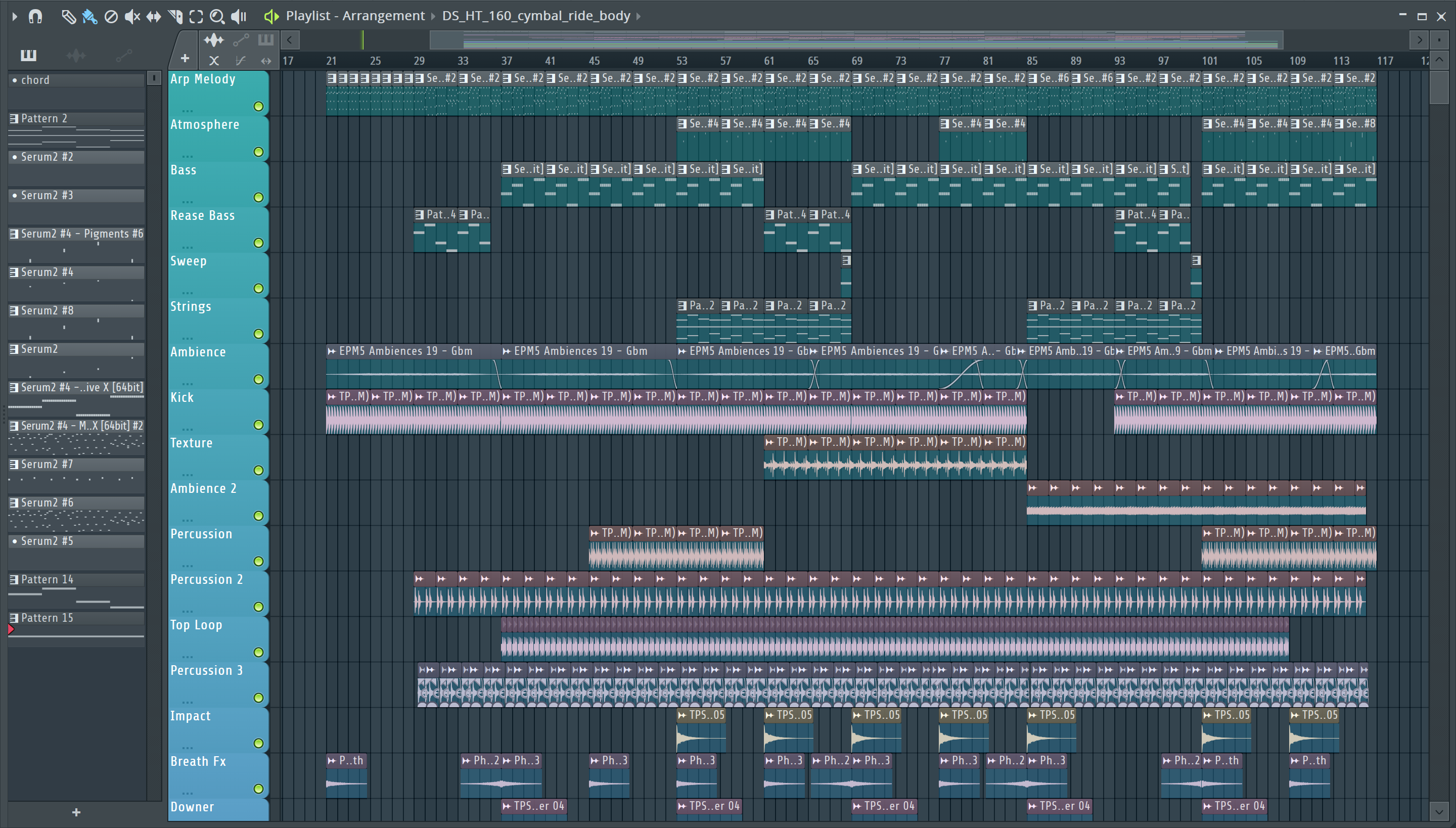The height and width of the screenshot is (828, 1456).
Task: Click the plus icon above Arp Melody track
Action: pos(185,59)
